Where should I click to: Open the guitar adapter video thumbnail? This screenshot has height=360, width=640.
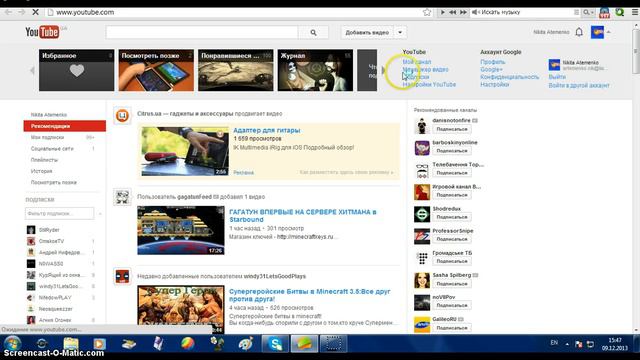coord(185,151)
